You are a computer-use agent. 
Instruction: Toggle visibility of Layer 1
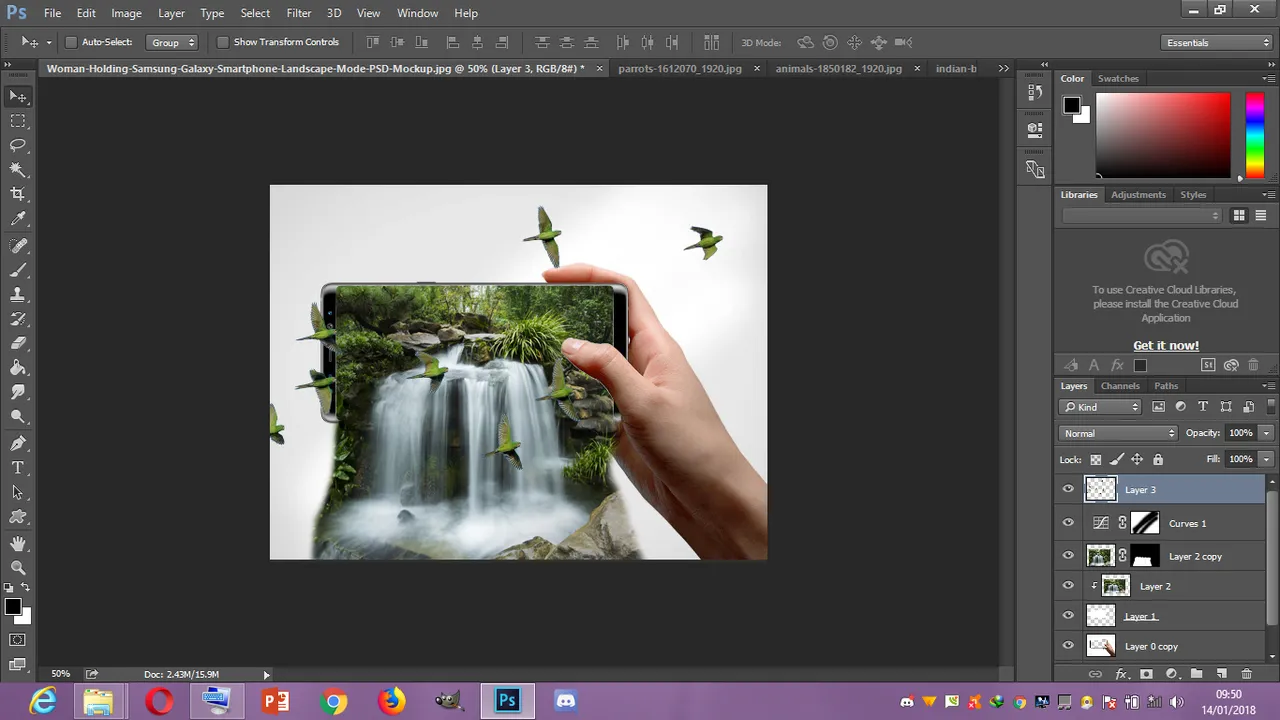pos(1068,616)
